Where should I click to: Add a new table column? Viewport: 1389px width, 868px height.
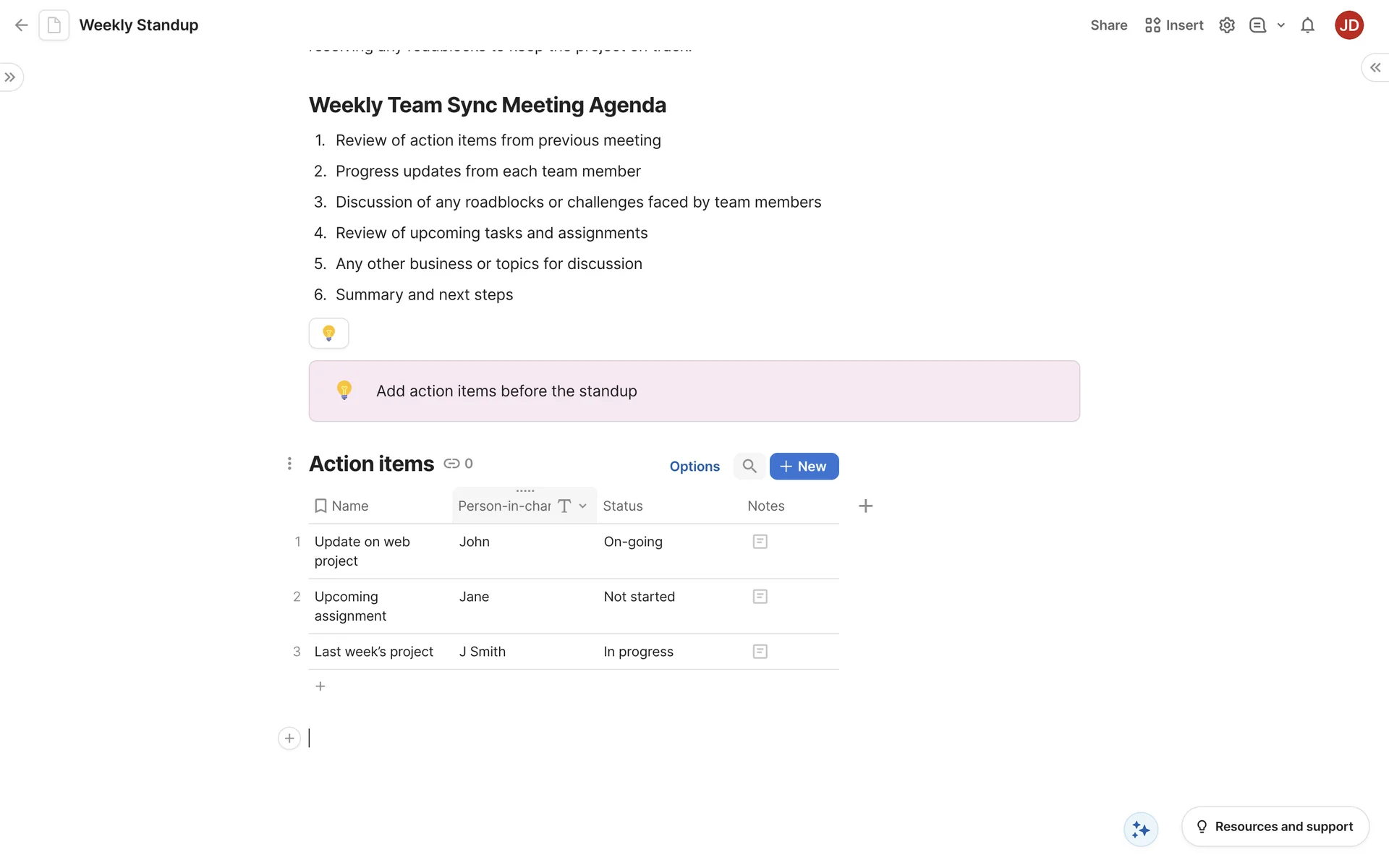coord(865,506)
